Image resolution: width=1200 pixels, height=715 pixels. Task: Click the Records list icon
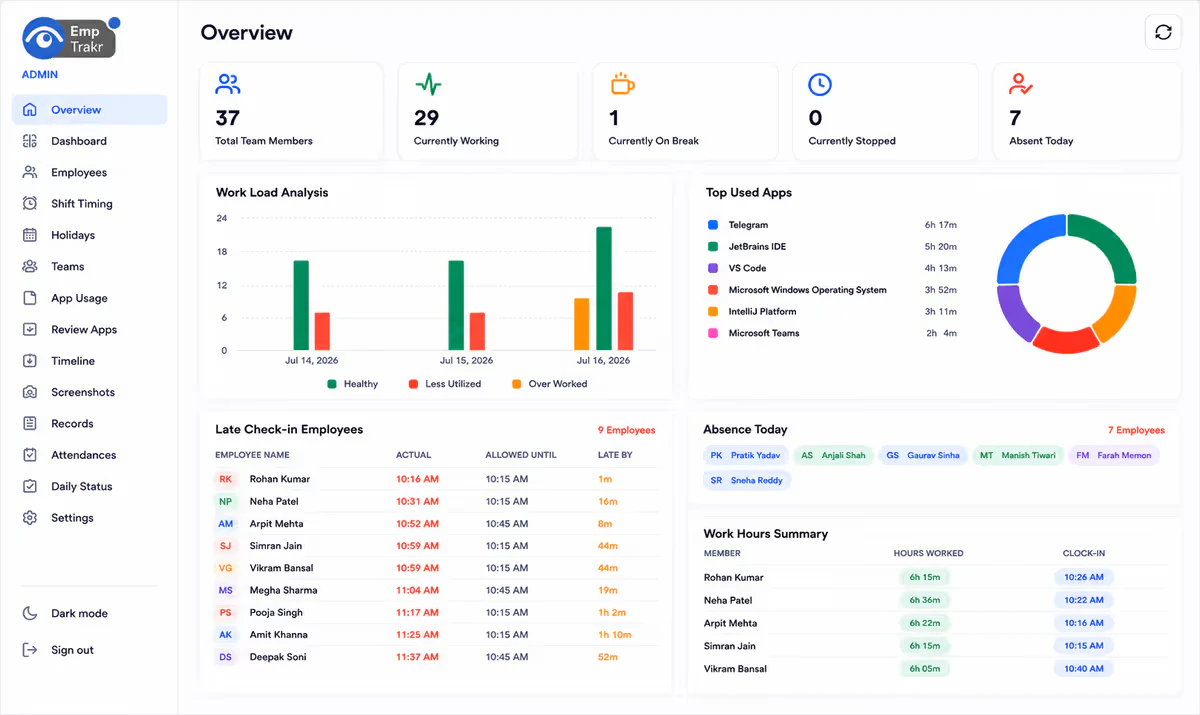(30, 424)
